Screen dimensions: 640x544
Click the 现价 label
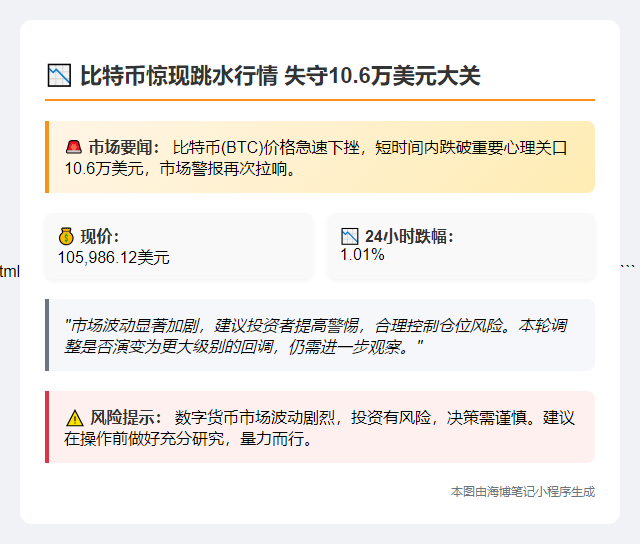point(100,236)
